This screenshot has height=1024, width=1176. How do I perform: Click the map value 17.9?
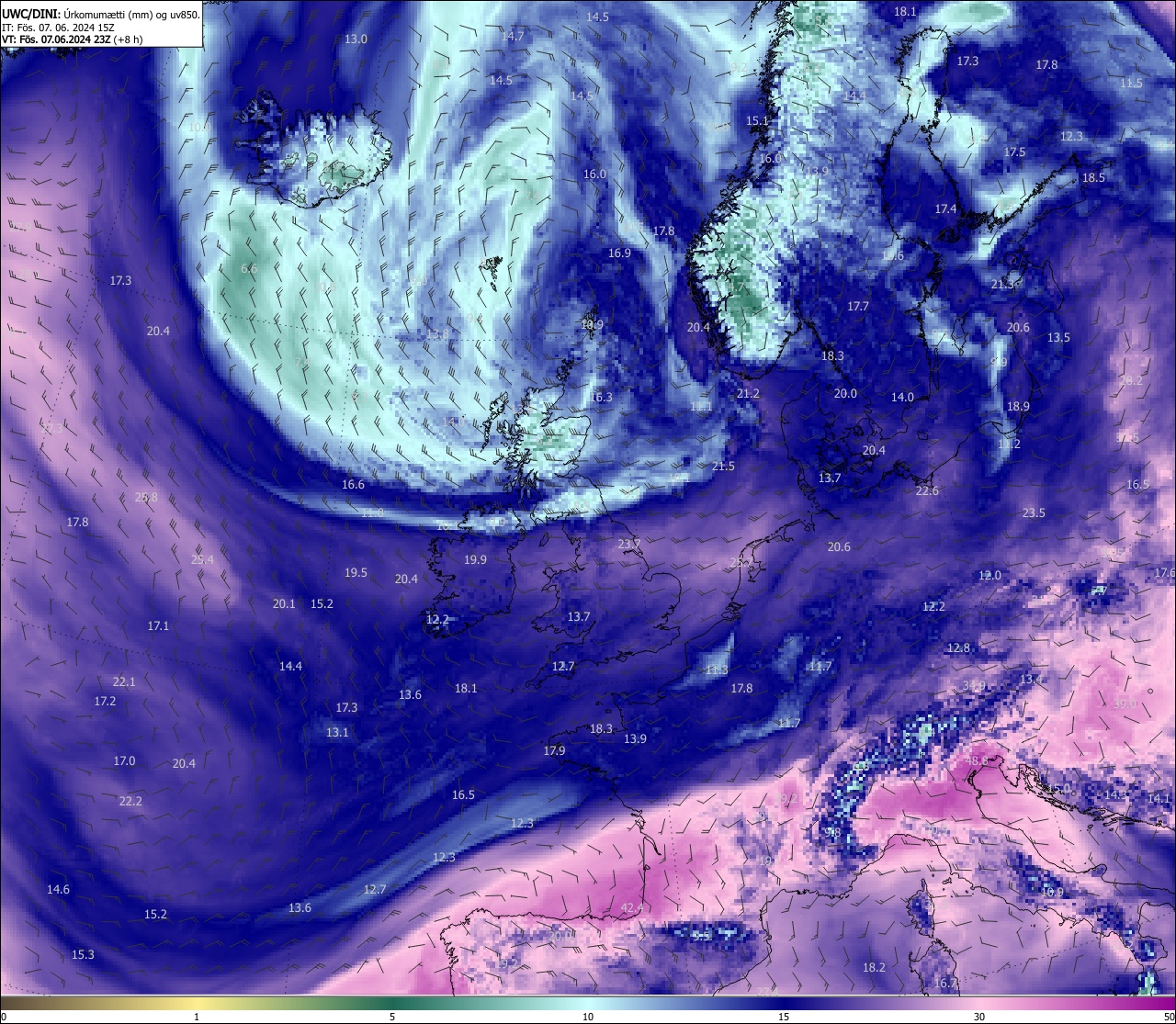pyautogui.click(x=554, y=750)
